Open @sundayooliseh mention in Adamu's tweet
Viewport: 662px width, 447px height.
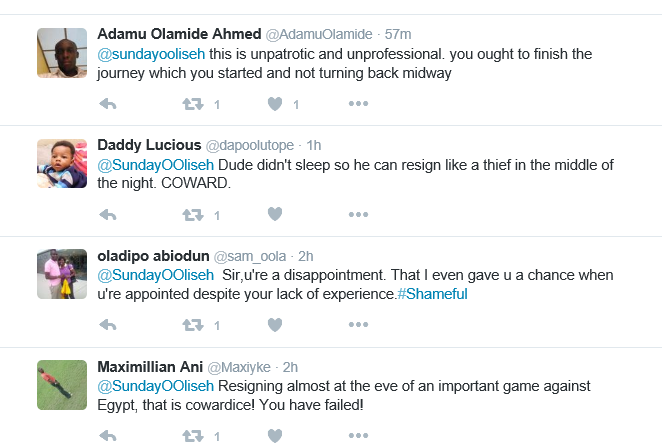[148, 54]
